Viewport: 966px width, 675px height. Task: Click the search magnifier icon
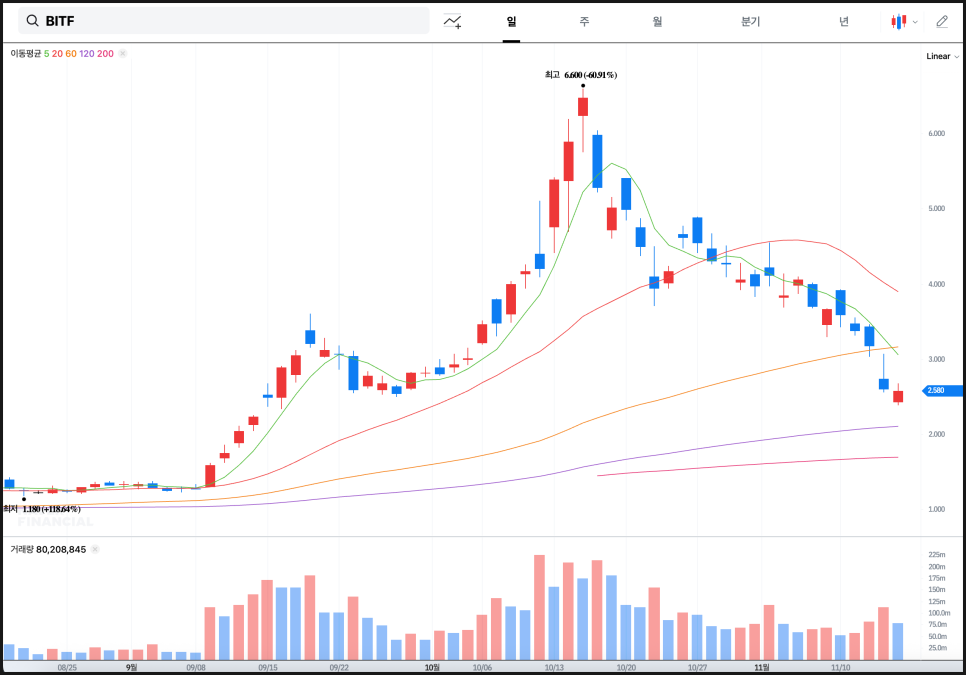[x=32, y=21]
